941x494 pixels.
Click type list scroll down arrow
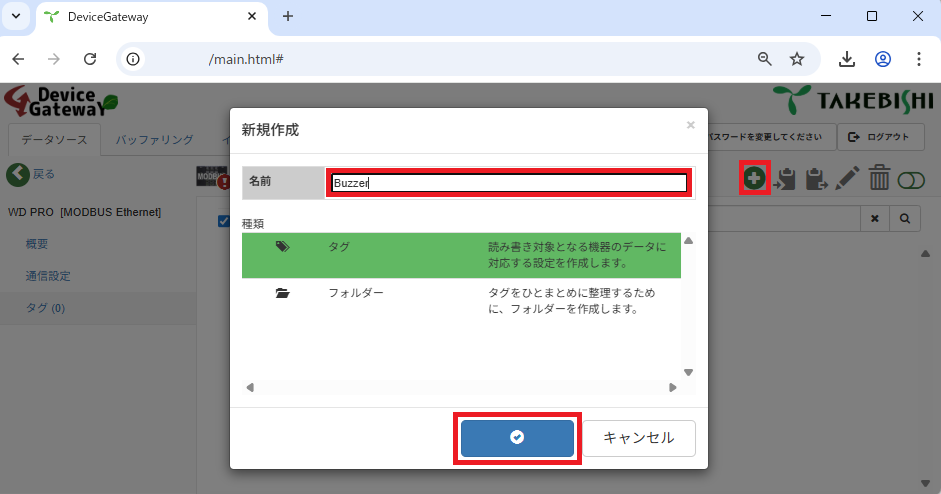point(688,372)
